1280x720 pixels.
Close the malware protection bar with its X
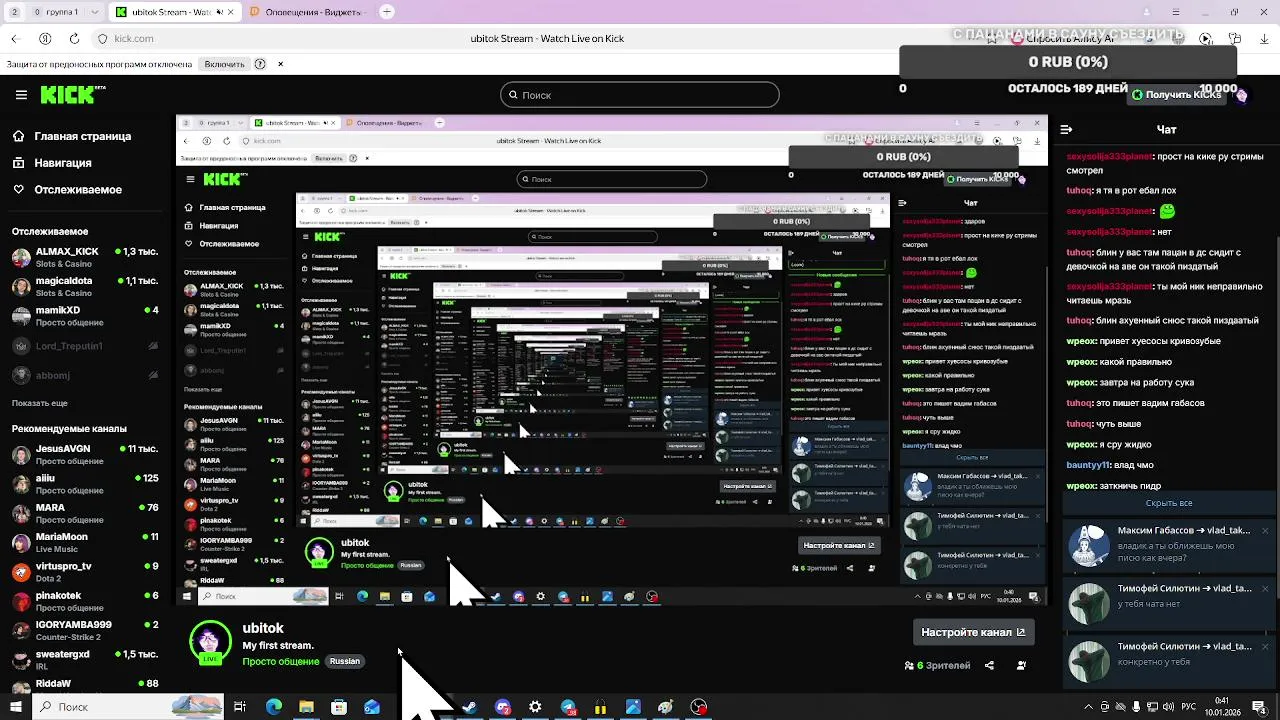(280, 64)
